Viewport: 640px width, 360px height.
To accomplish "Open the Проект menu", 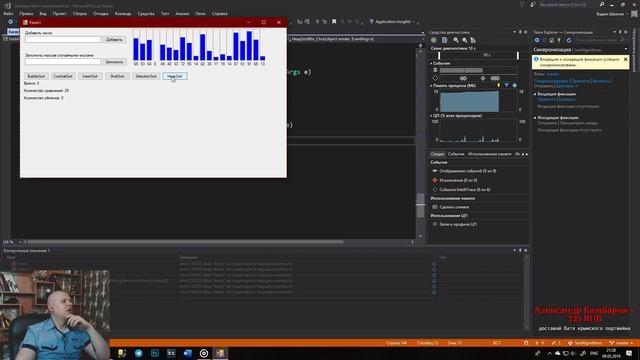I will pyautogui.click(x=59, y=13).
